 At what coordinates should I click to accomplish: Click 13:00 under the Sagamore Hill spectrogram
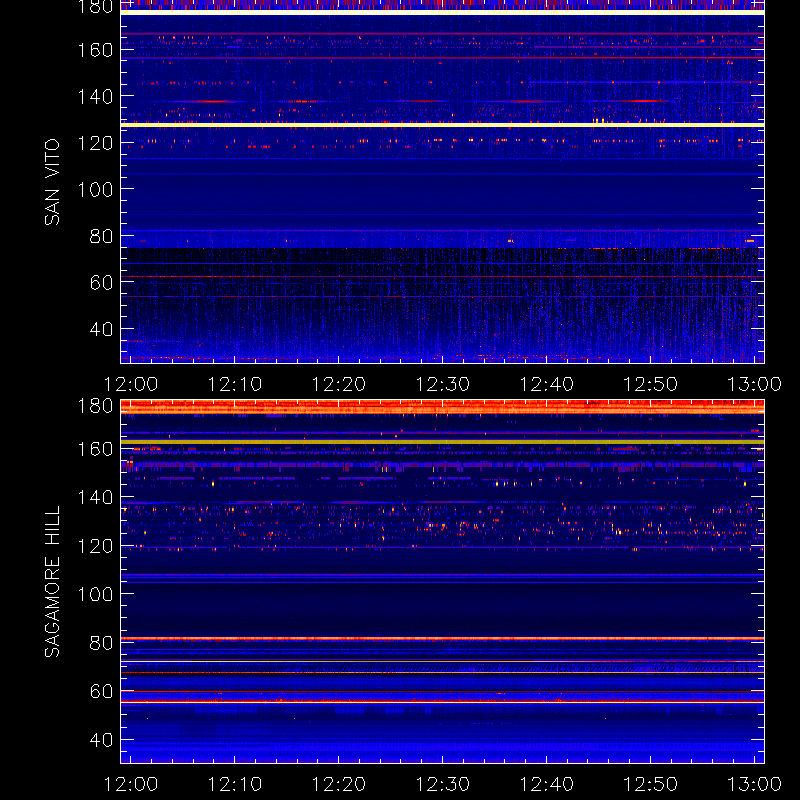pyautogui.click(x=754, y=784)
